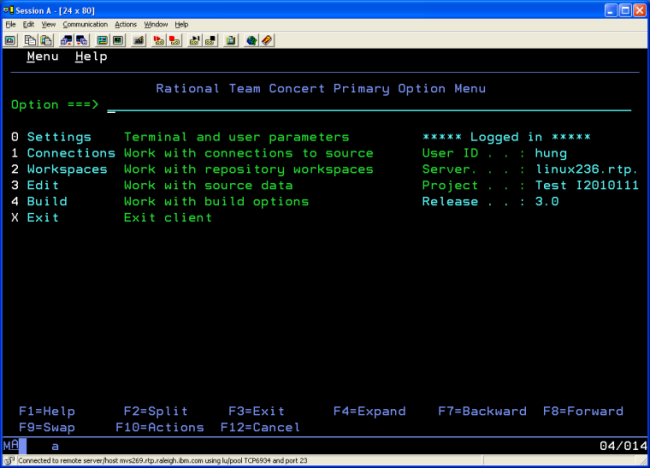
Task: Click the Session A title bar icon
Action: coord(8,10)
